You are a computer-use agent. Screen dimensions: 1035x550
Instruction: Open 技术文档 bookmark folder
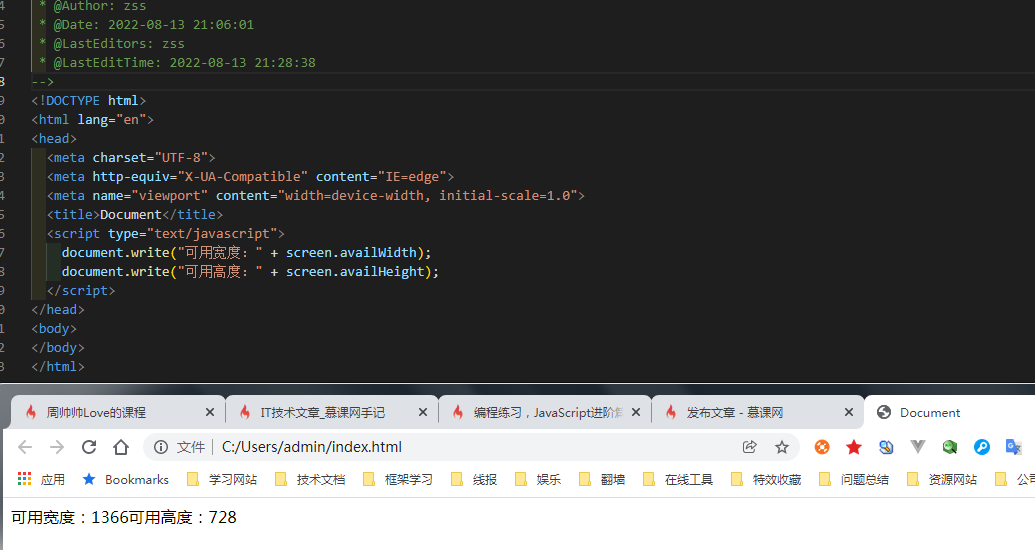[310, 479]
